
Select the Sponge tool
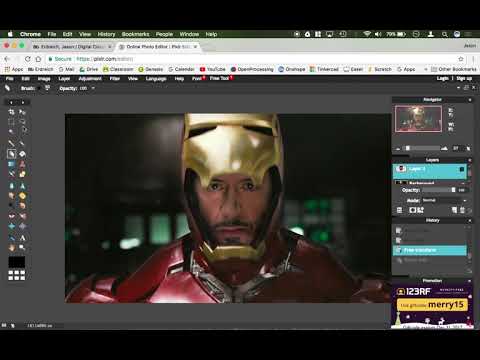pos(22,196)
